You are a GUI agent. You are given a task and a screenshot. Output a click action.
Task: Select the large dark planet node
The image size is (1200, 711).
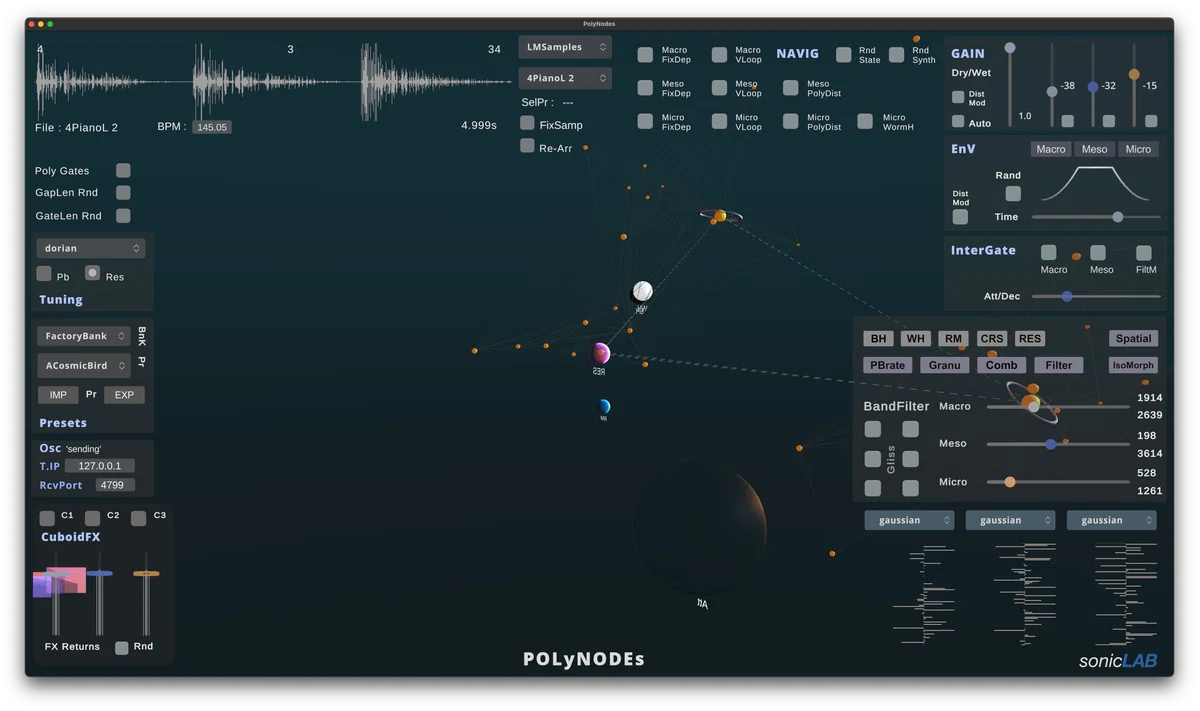coord(700,527)
